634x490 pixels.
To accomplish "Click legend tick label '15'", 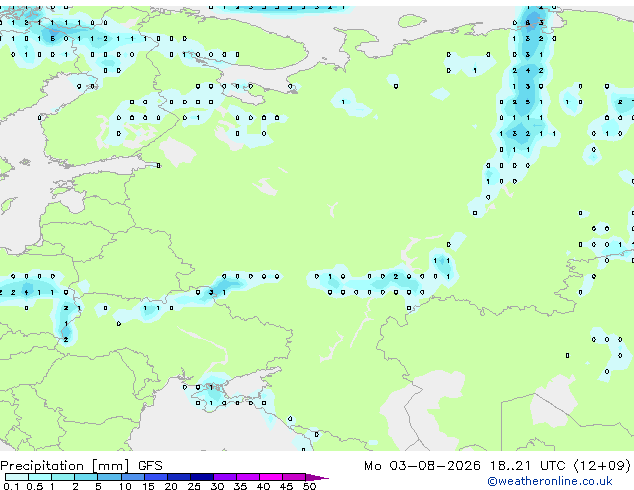I will [148, 486].
